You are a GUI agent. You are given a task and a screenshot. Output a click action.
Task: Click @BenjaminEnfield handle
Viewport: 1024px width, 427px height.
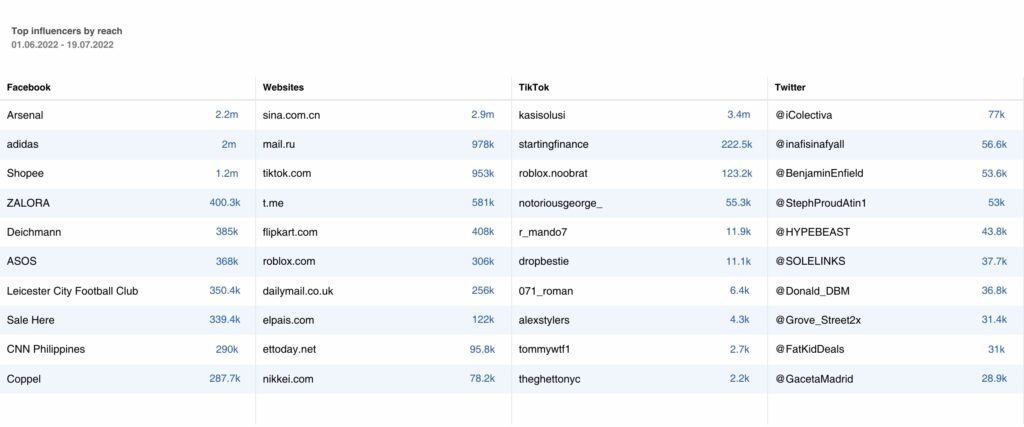tap(818, 174)
